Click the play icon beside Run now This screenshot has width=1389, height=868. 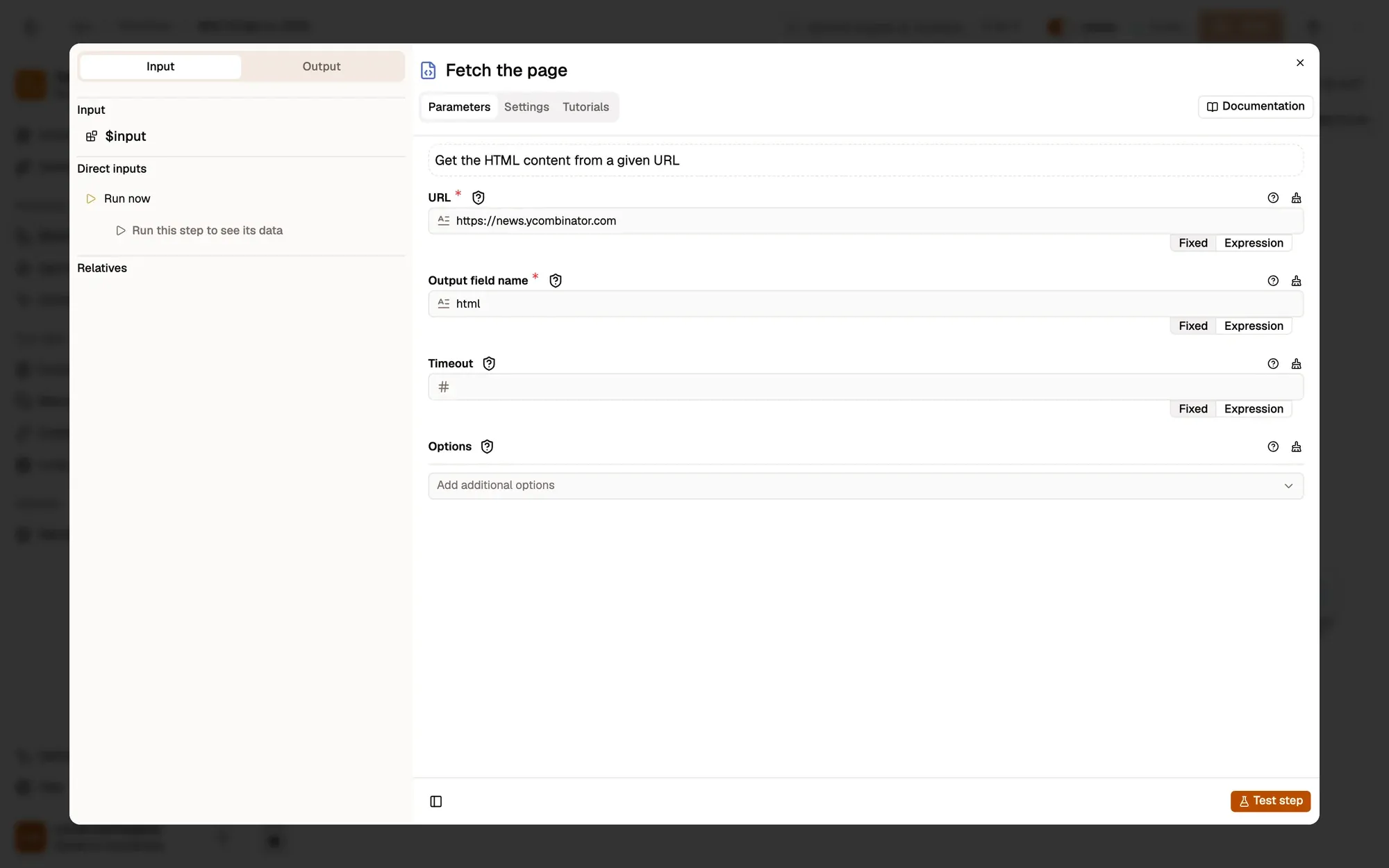(x=91, y=199)
